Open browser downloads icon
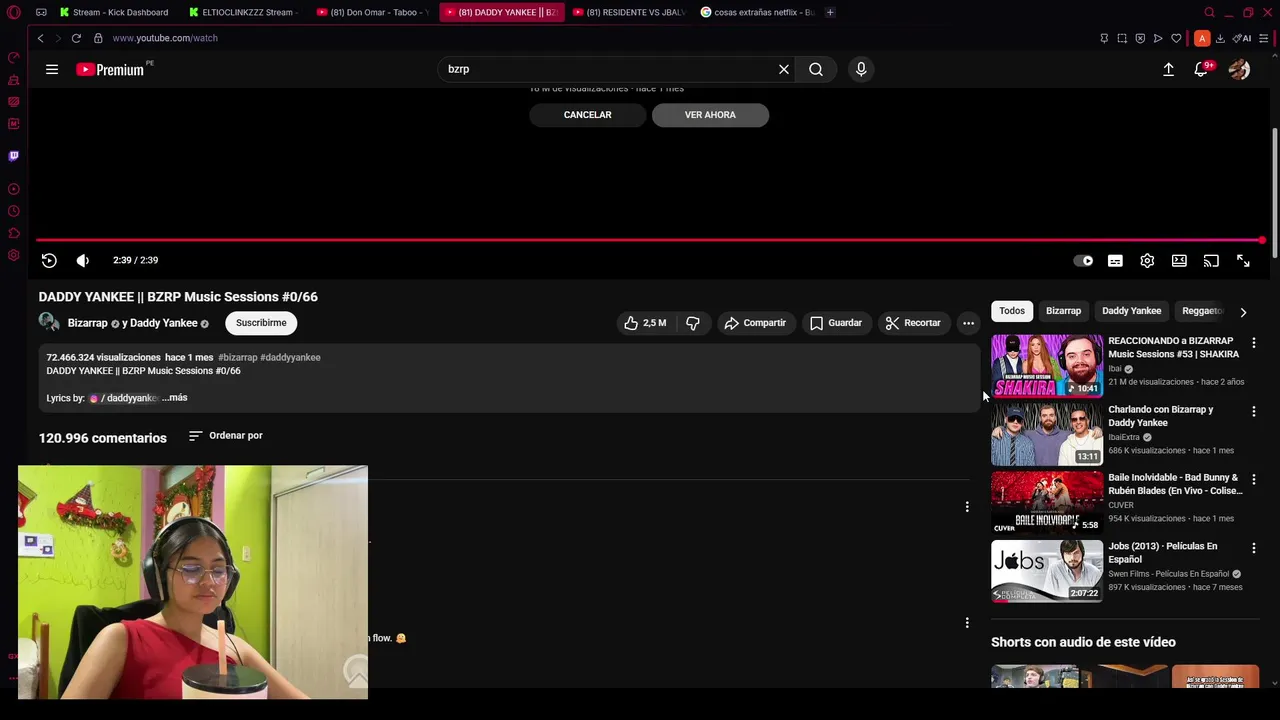This screenshot has width=1280, height=720. point(1220,38)
